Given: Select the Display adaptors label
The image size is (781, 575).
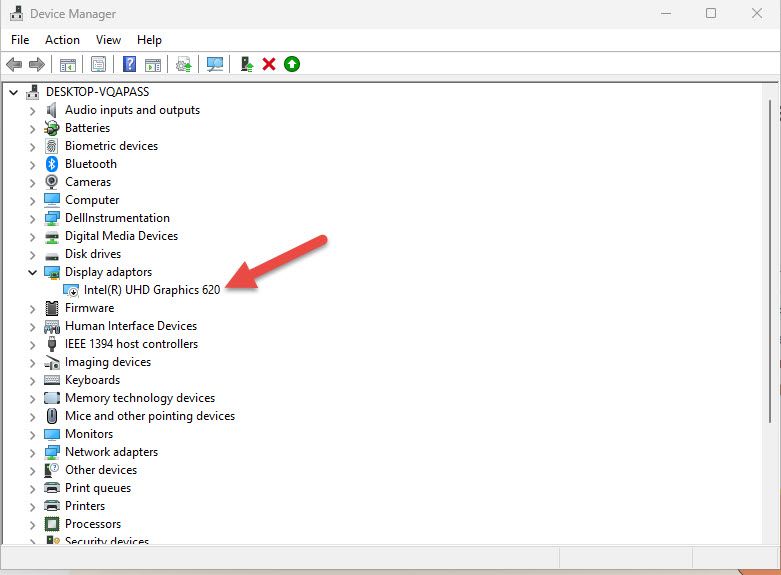Looking at the screenshot, I should point(108,272).
